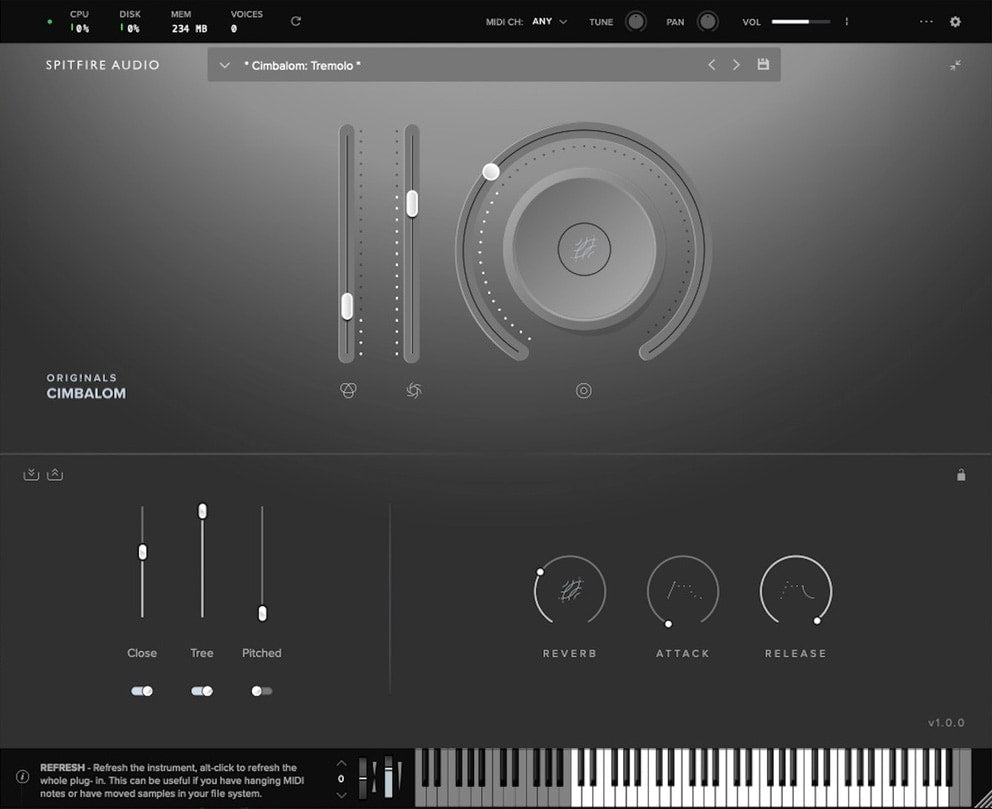Toggle the Close microphone switch

point(142,691)
